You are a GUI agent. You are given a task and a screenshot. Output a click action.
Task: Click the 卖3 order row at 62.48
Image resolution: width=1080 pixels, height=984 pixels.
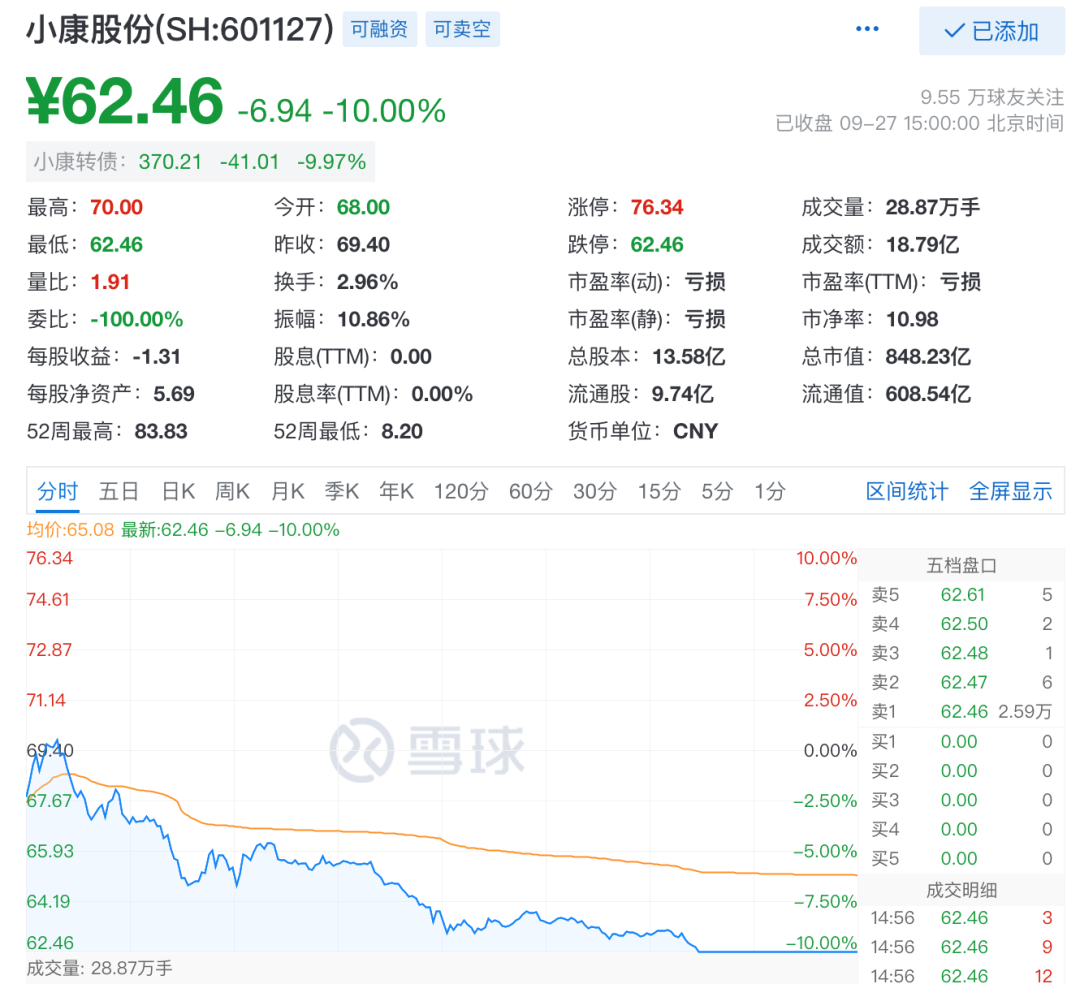point(962,653)
